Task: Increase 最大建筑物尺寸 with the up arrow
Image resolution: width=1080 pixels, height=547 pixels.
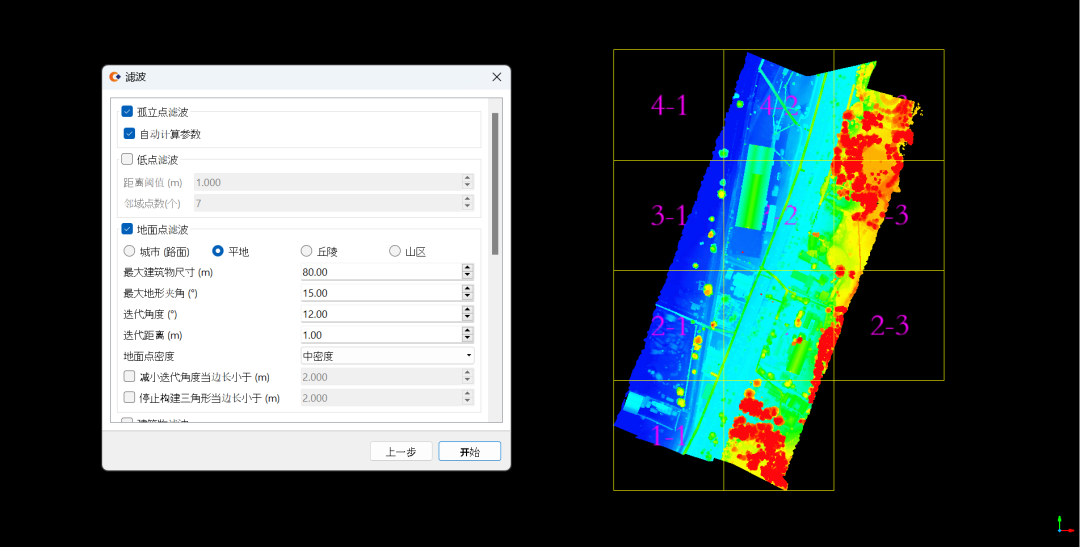Action: pyautogui.click(x=467, y=269)
